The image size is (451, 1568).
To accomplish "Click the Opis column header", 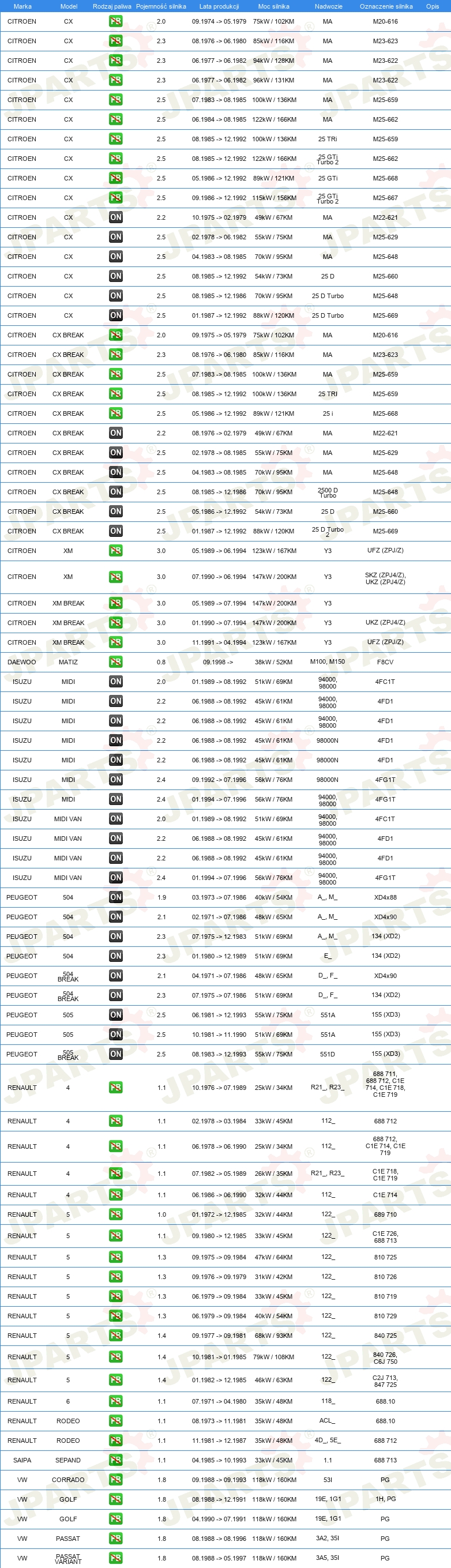I will [433, 6].
